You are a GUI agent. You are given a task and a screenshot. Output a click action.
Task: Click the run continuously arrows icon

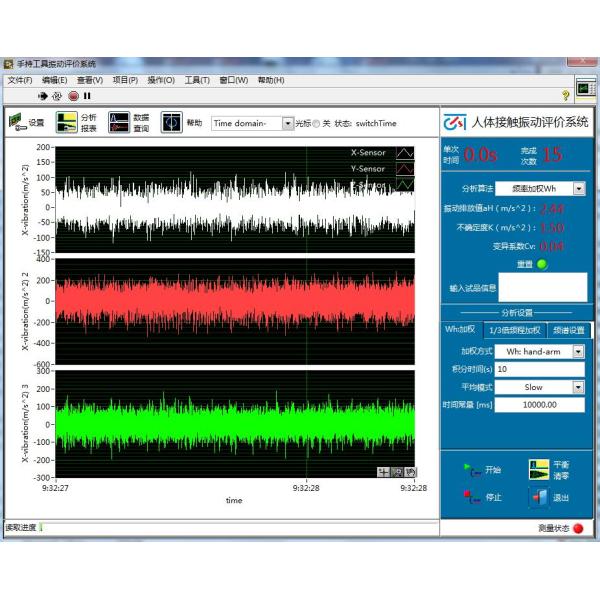pyautogui.click(x=57, y=96)
